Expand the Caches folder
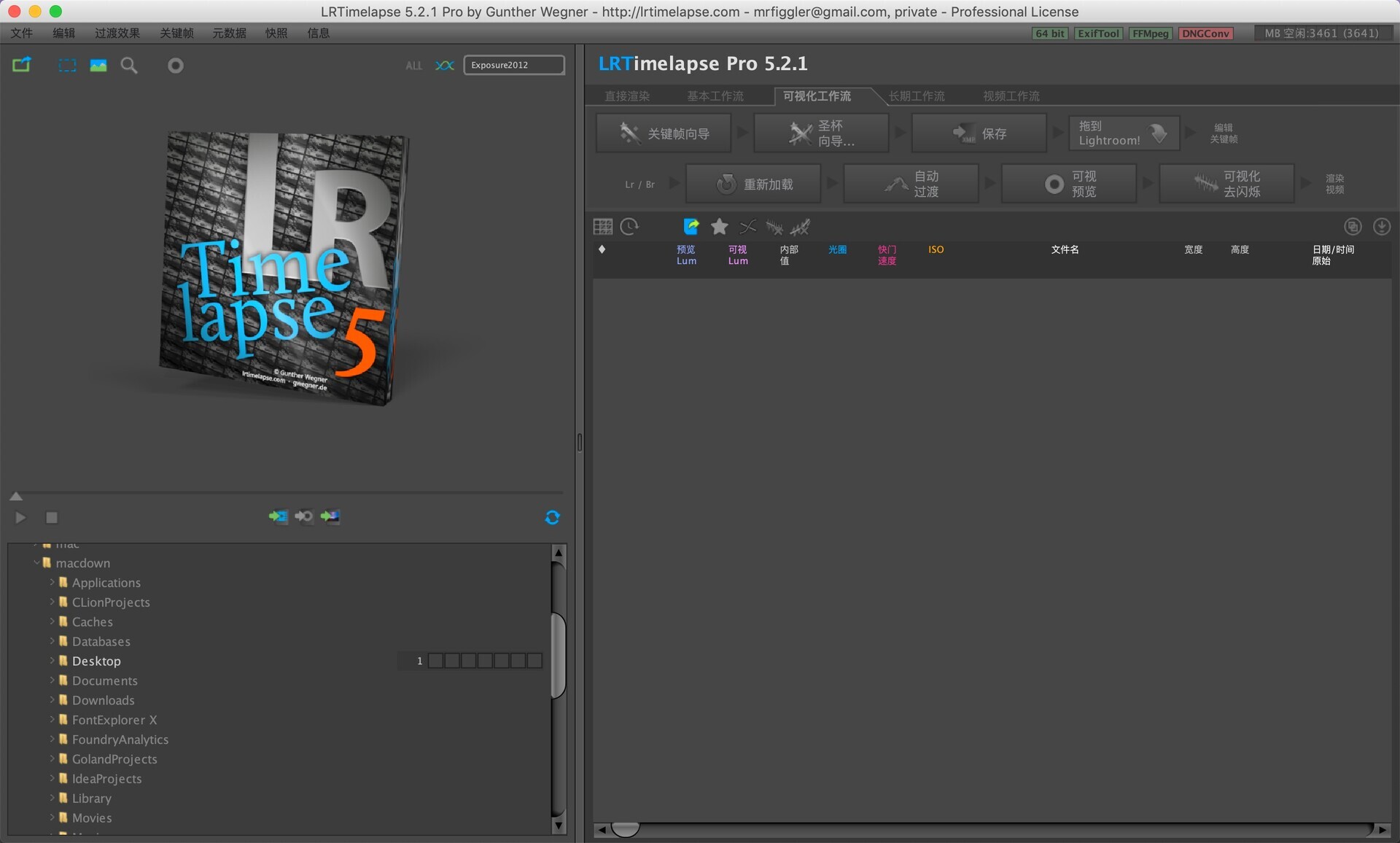Image resolution: width=1400 pixels, height=843 pixels. tap(52, 621)
